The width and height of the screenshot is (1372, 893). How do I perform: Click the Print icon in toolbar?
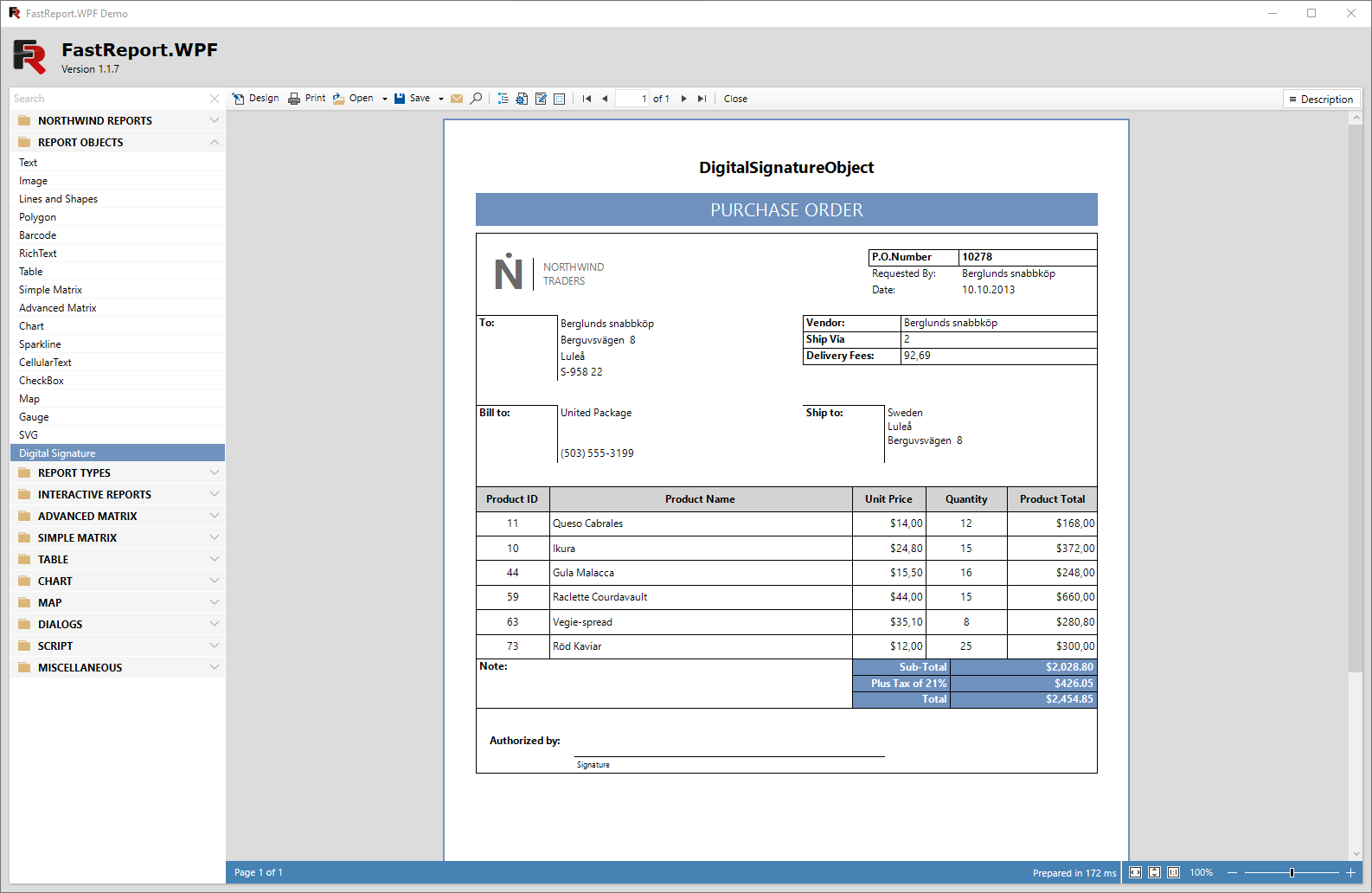(x=294, y=99)
